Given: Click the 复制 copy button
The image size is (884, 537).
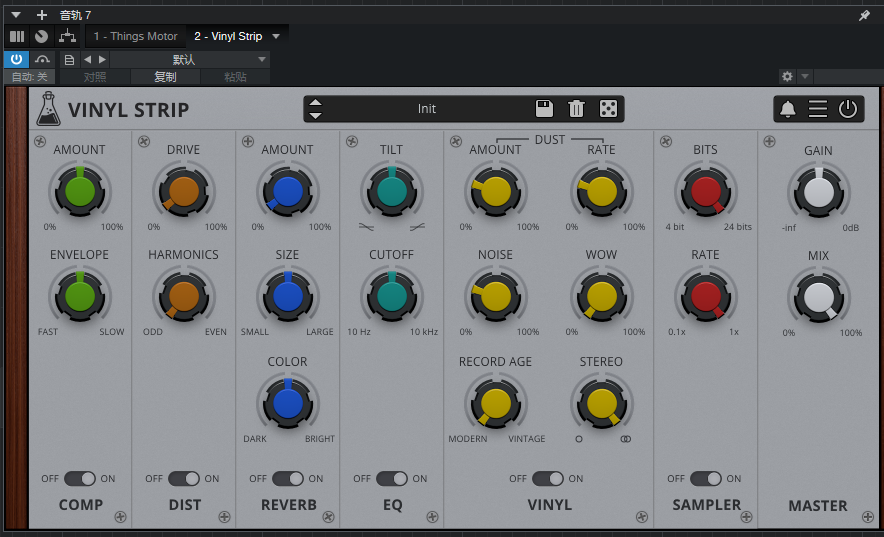Looking at the screenshot, I should (x=165, y=77).
